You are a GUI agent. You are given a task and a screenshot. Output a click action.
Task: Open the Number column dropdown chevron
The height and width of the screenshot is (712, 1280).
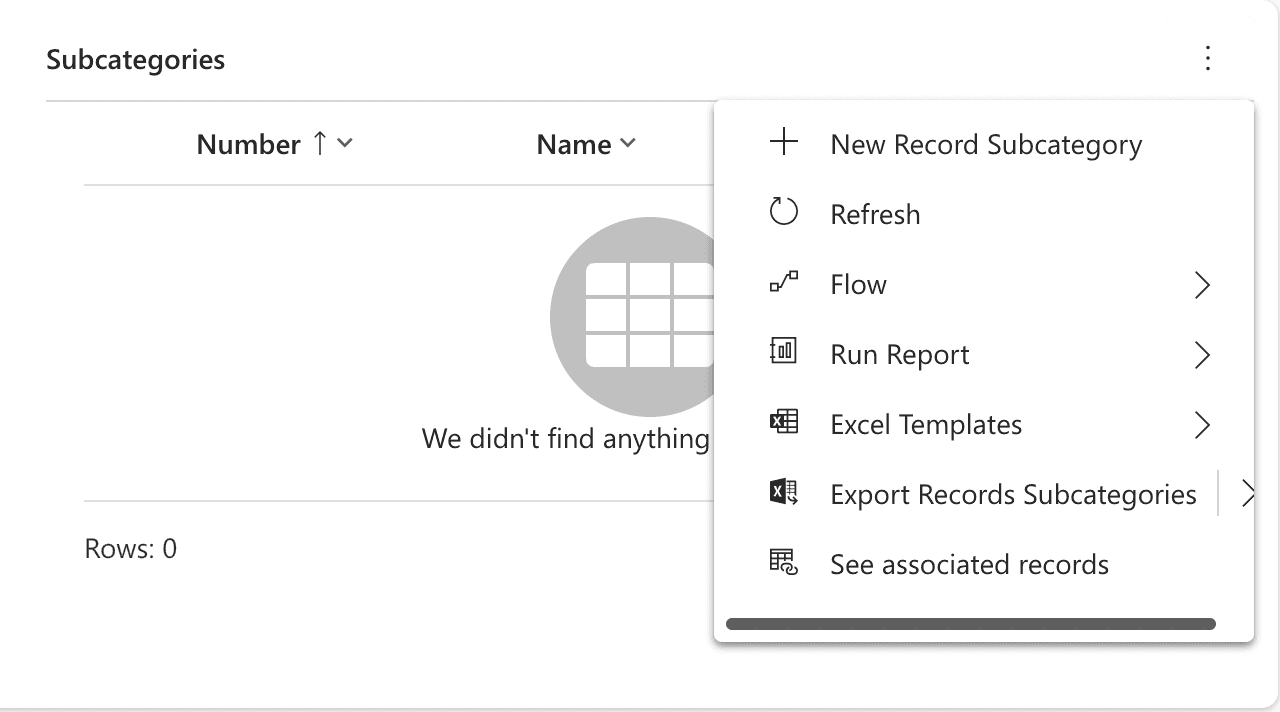[x=345, y=144]
